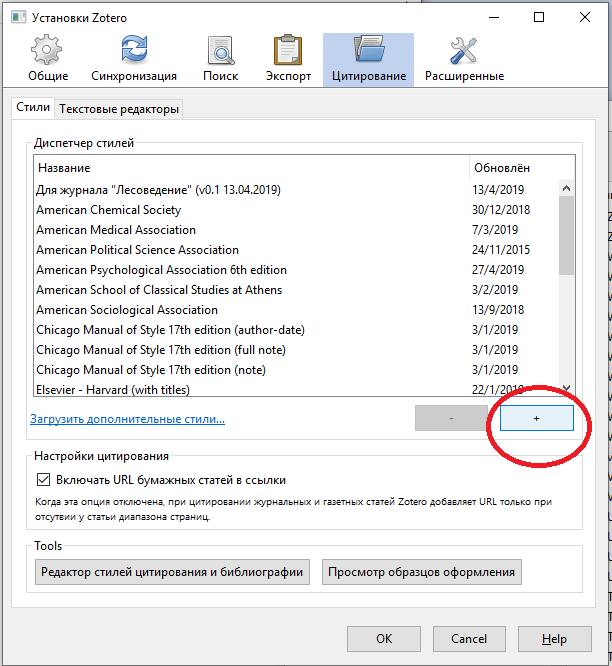Click the 24/11/2015 date cell
This screenshot has width=612, height=666.
point(501,250)
